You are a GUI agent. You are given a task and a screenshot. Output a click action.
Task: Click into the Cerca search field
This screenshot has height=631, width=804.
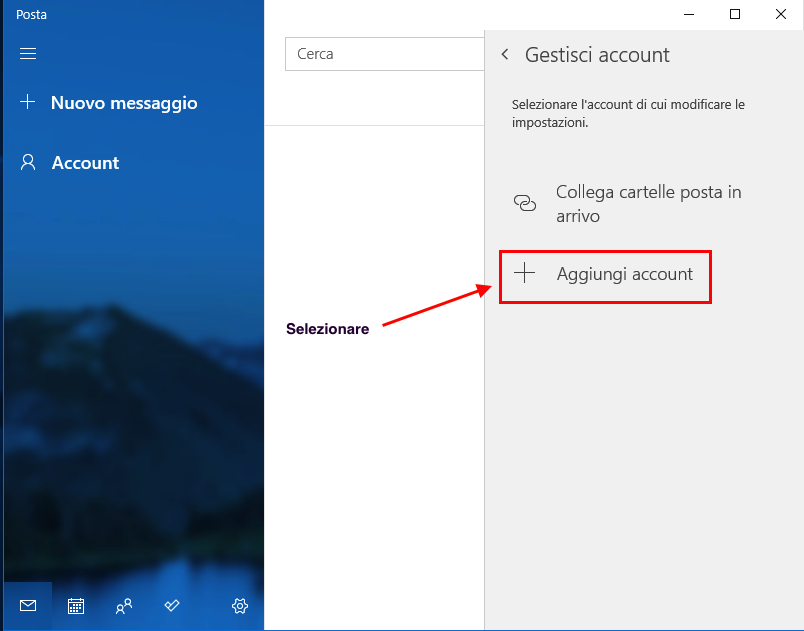pos(384,54)
